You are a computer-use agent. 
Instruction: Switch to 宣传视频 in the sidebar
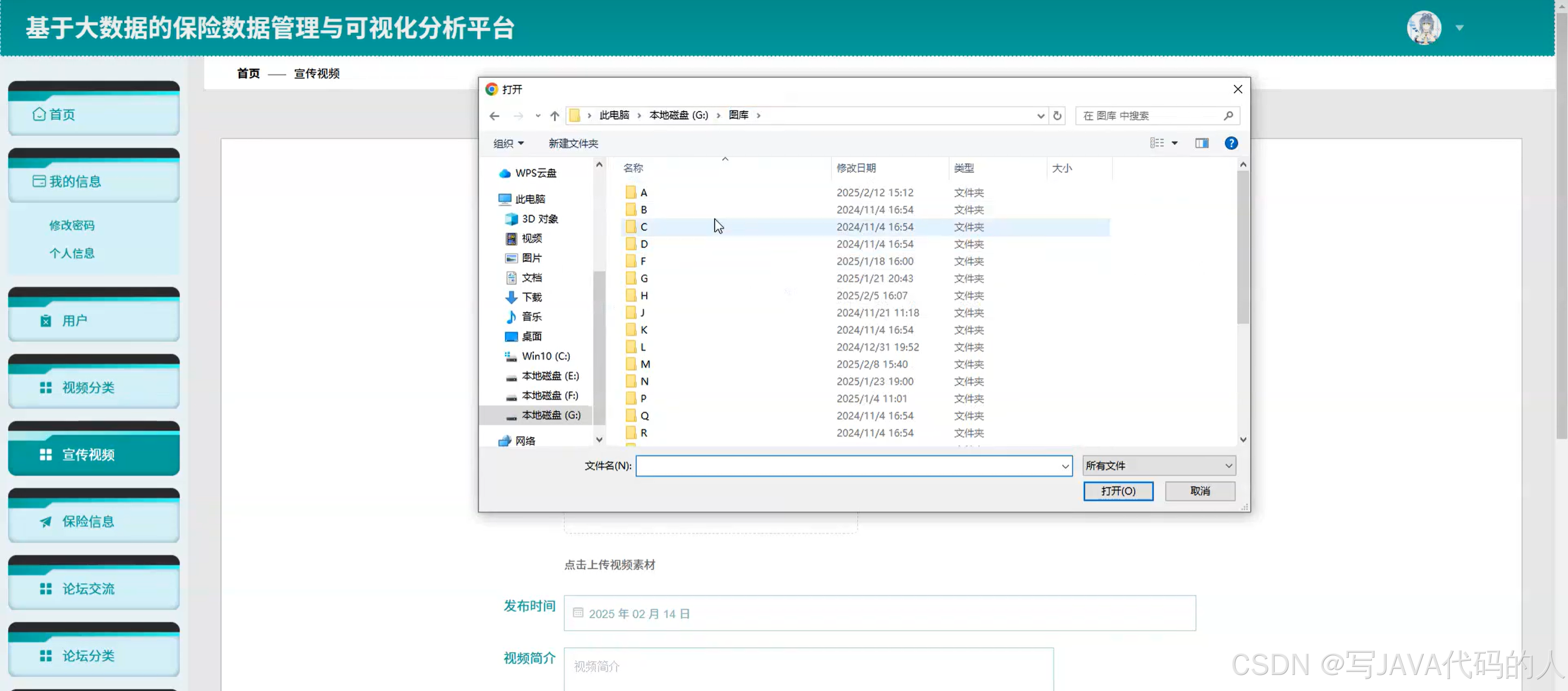(x=92, y=454)
